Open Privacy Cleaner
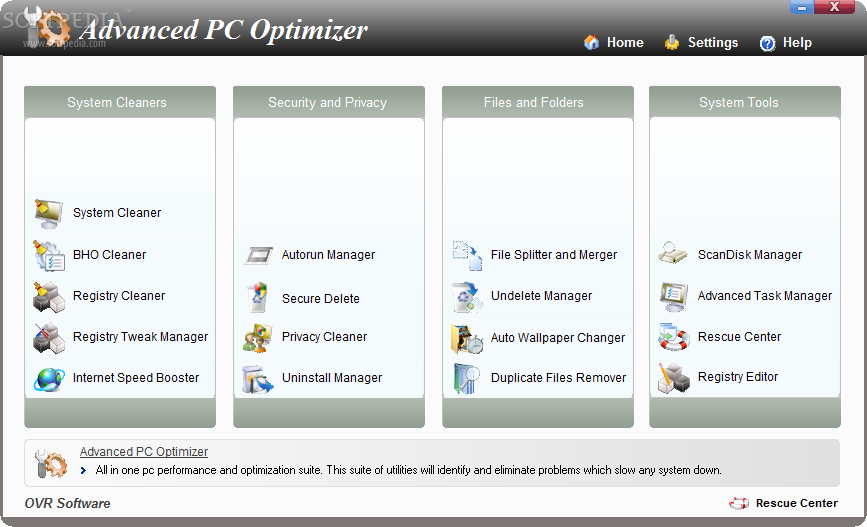This screenshot has height=527, width=867. point(325,337)
